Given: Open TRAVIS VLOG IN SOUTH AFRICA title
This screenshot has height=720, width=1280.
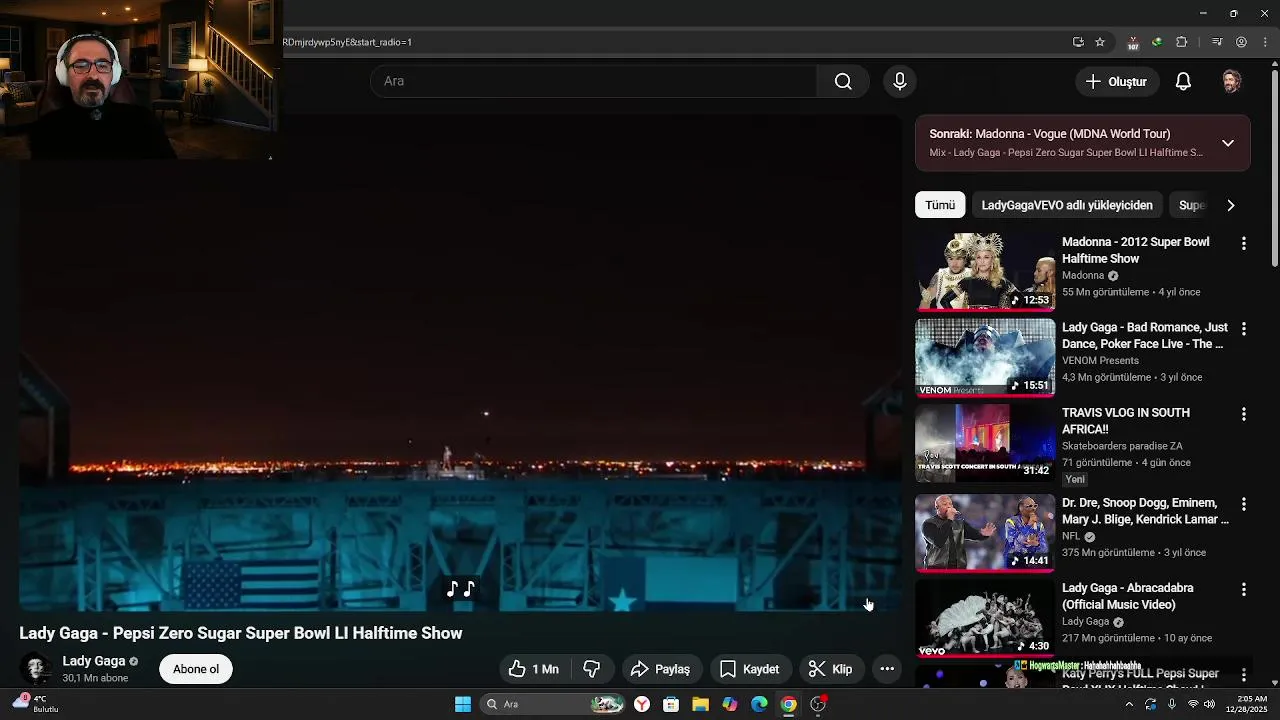Looking at the screenshot, I should click(x=1126, y=421).
